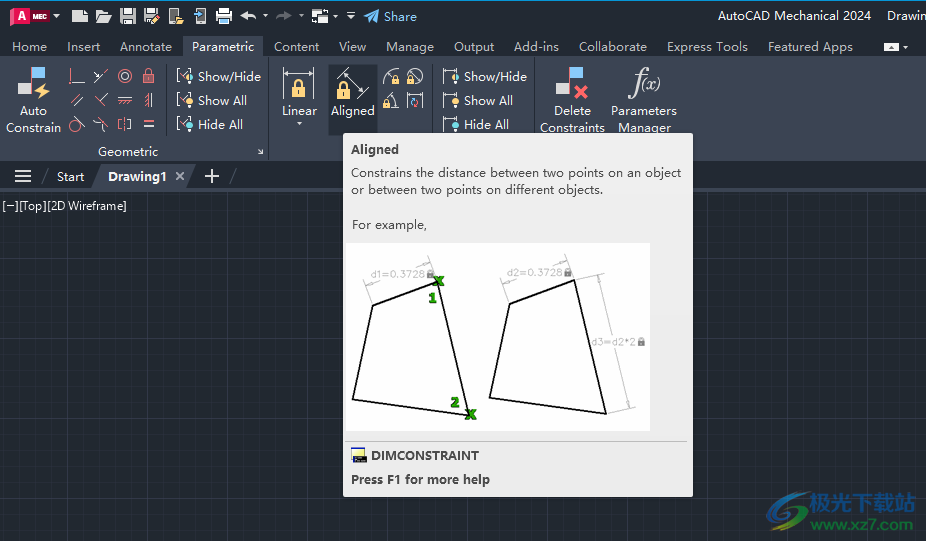Open the Parameters Manager
This screenshot has height=541, width=926.
pos(644,99)
